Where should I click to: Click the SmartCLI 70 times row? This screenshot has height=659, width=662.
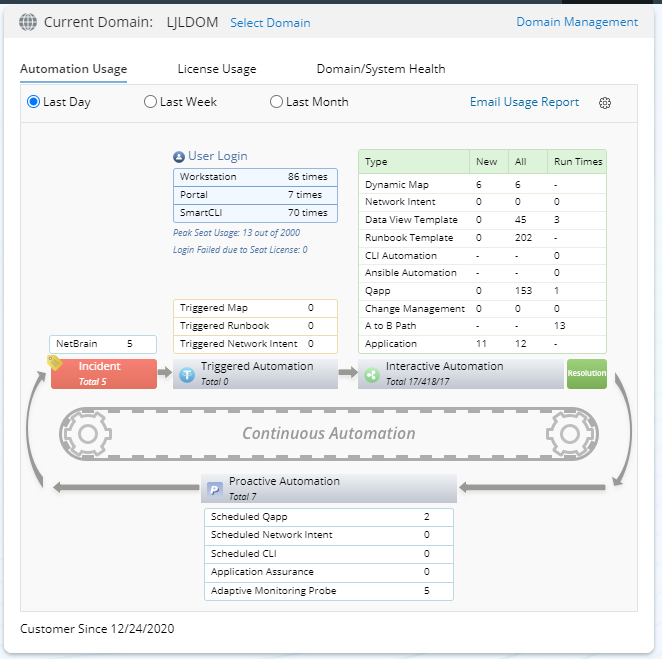click(x=255, y=213)
